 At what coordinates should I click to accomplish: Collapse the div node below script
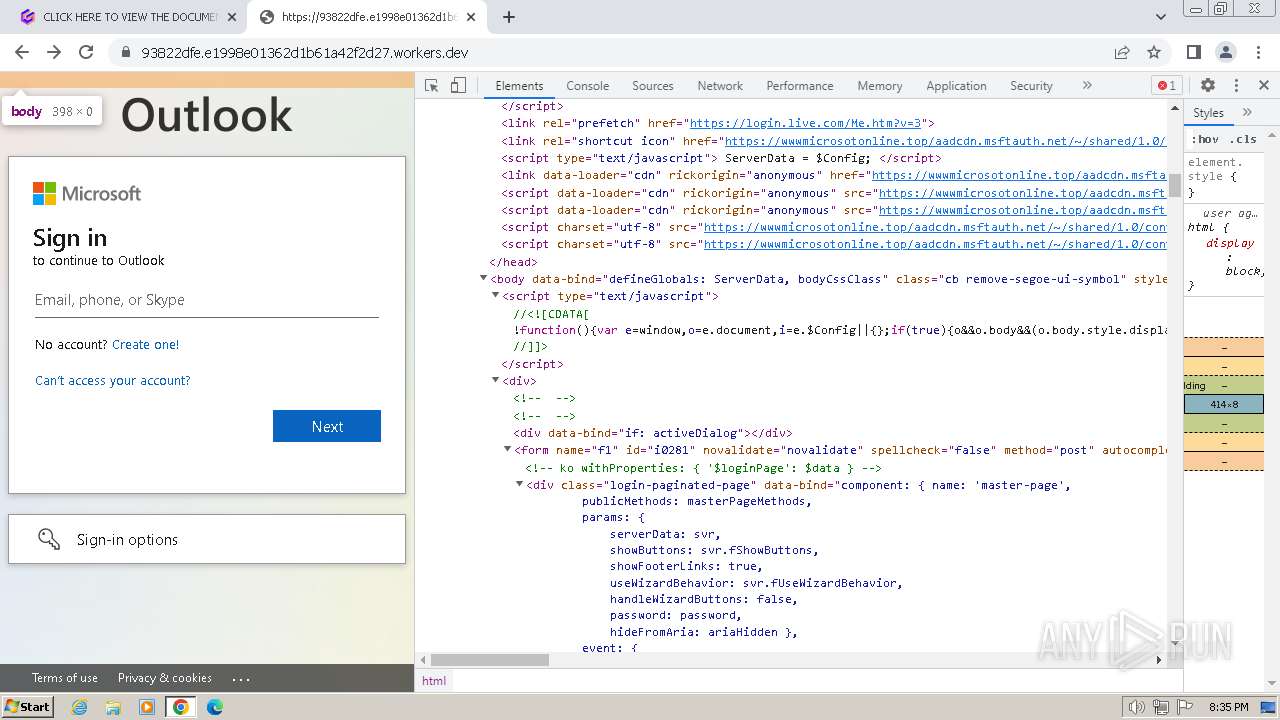click(x=496, y=380)
